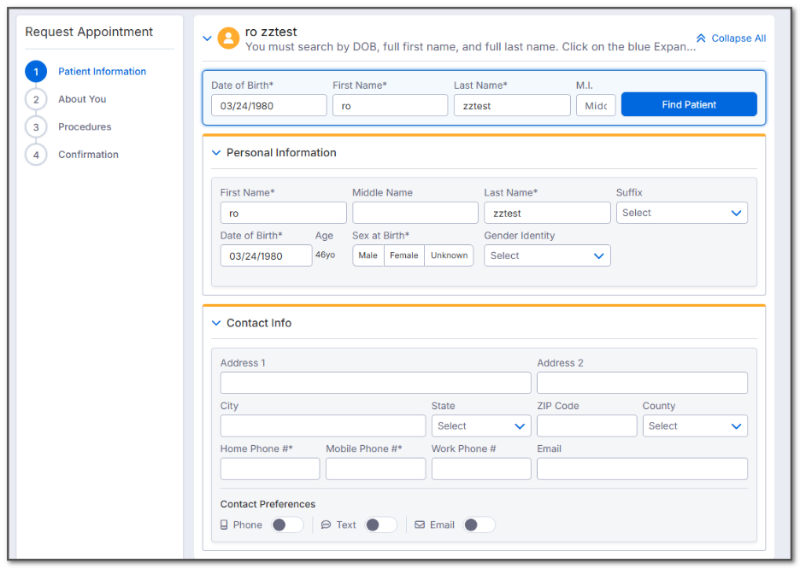Click Personal Information First Name field
Image resolution: width=800 pixels, height=569 pixels.
coord(283,213)
